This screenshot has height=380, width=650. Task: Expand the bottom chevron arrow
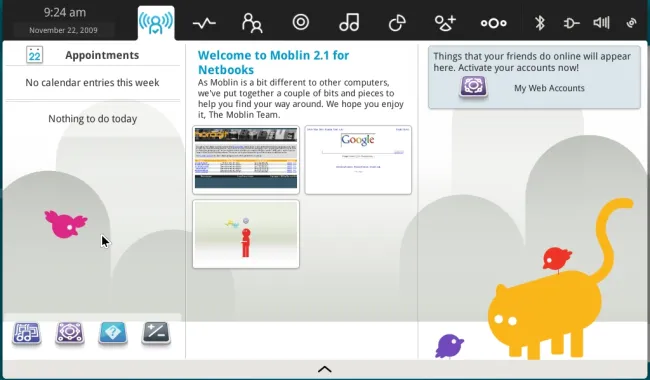[325, 369]
